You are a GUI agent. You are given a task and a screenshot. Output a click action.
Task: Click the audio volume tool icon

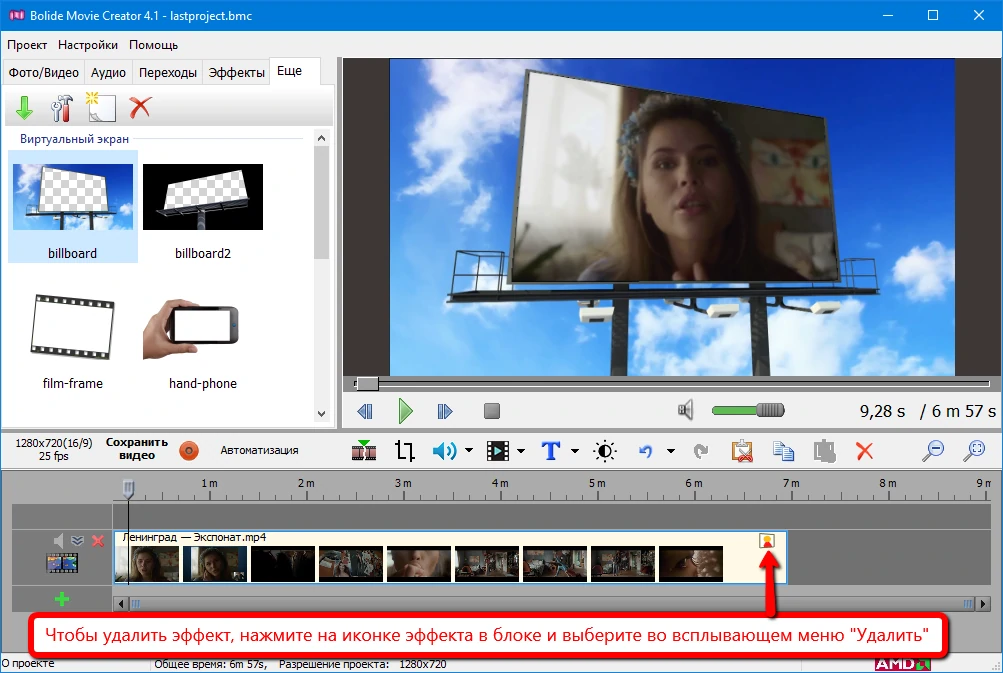[445, 451]
